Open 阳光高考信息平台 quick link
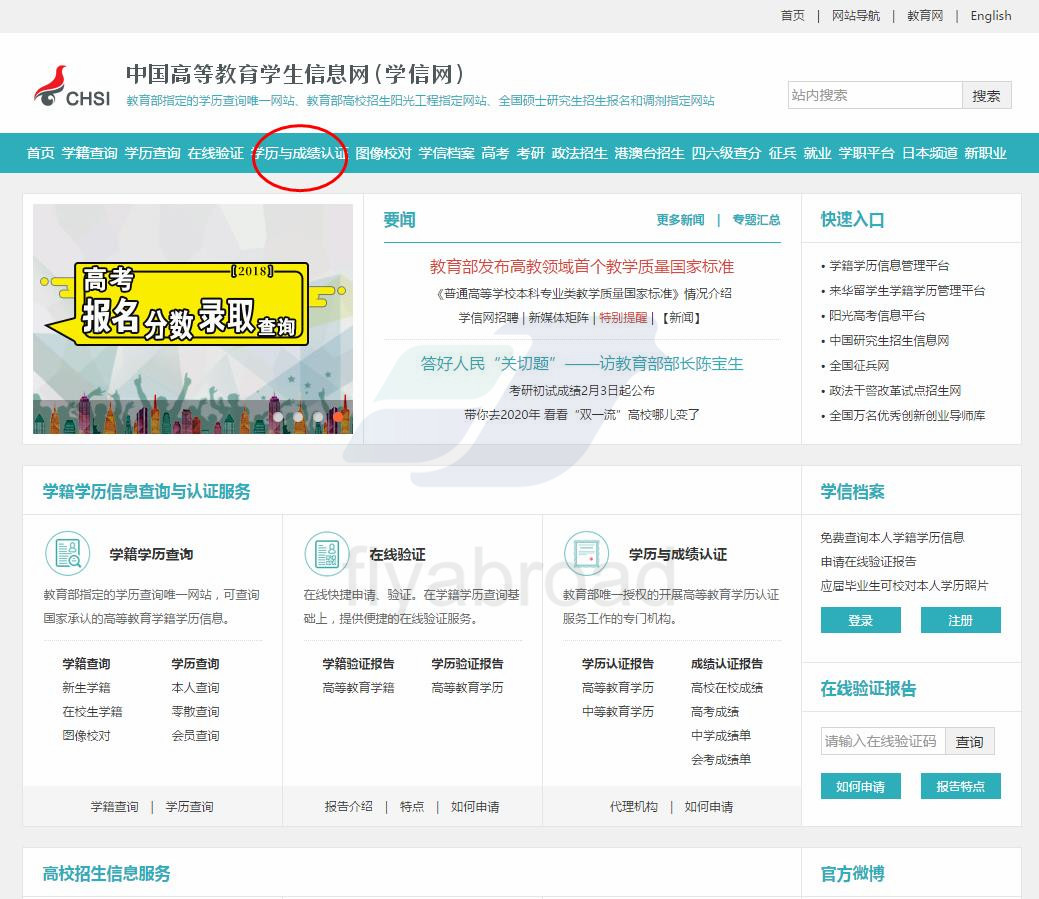 [877, 315]
